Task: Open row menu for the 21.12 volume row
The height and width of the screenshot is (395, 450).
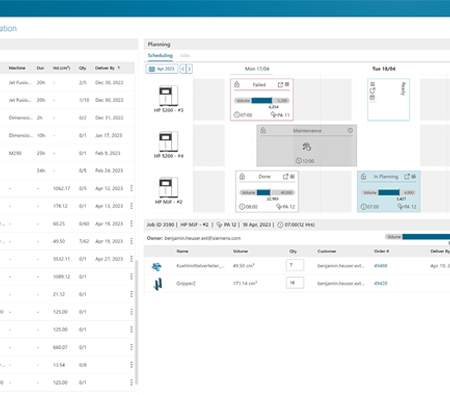Action: tap(131, 294)
